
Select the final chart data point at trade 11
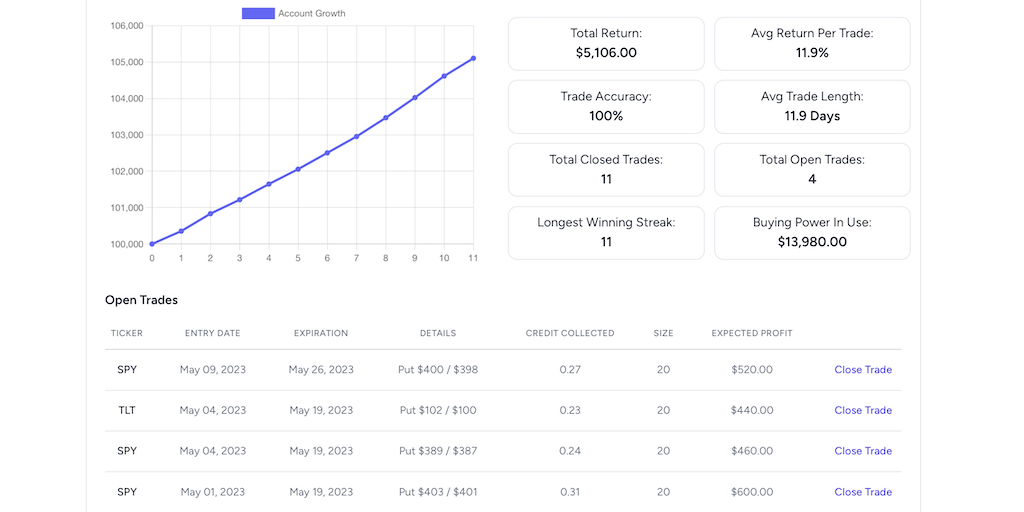click(x=473, y=58)
